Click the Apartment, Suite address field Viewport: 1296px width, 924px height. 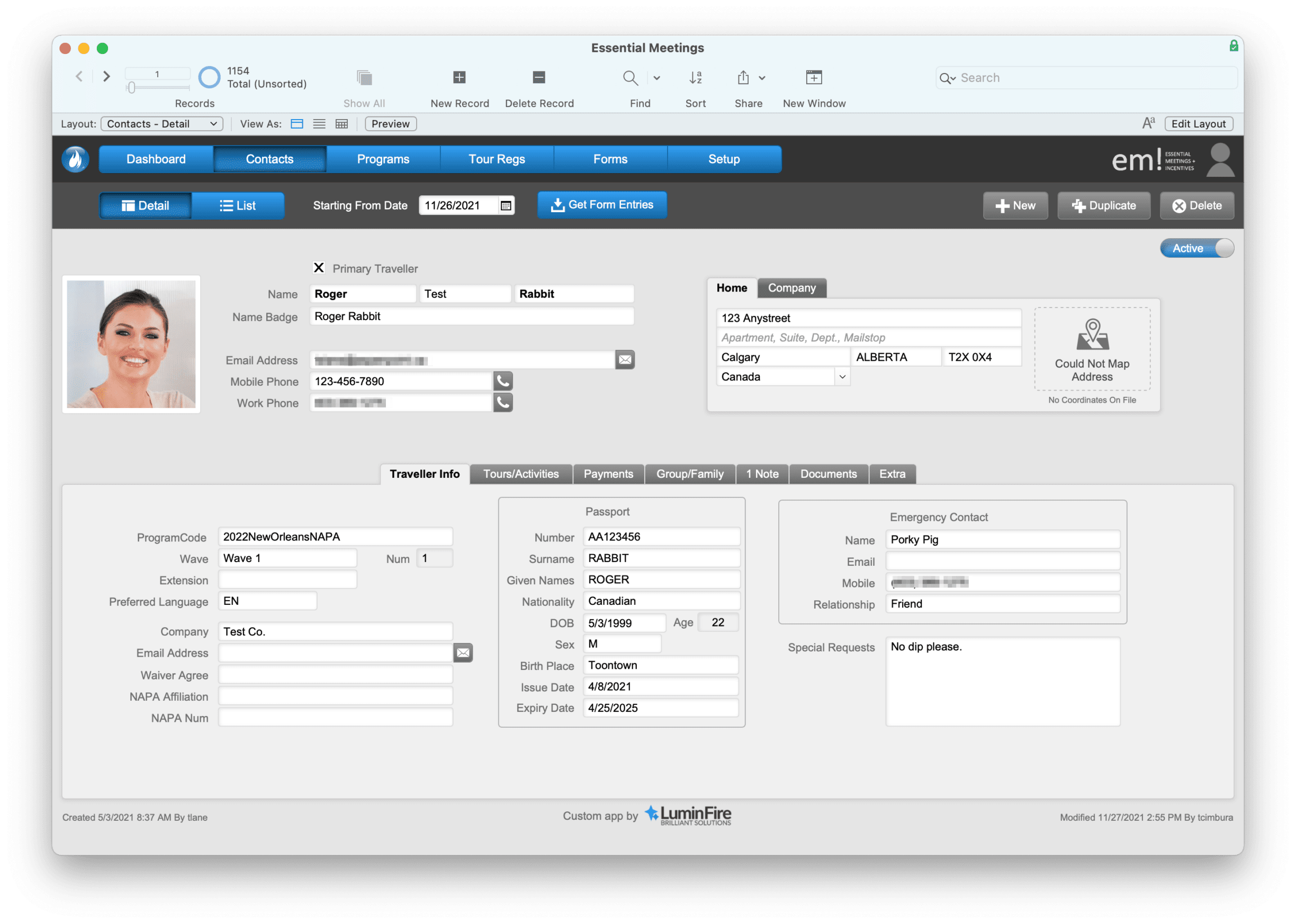point(869,338)
